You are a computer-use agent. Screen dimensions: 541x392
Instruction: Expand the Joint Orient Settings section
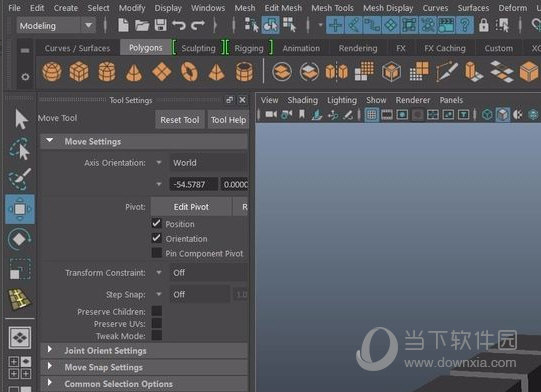pos(50,349)
